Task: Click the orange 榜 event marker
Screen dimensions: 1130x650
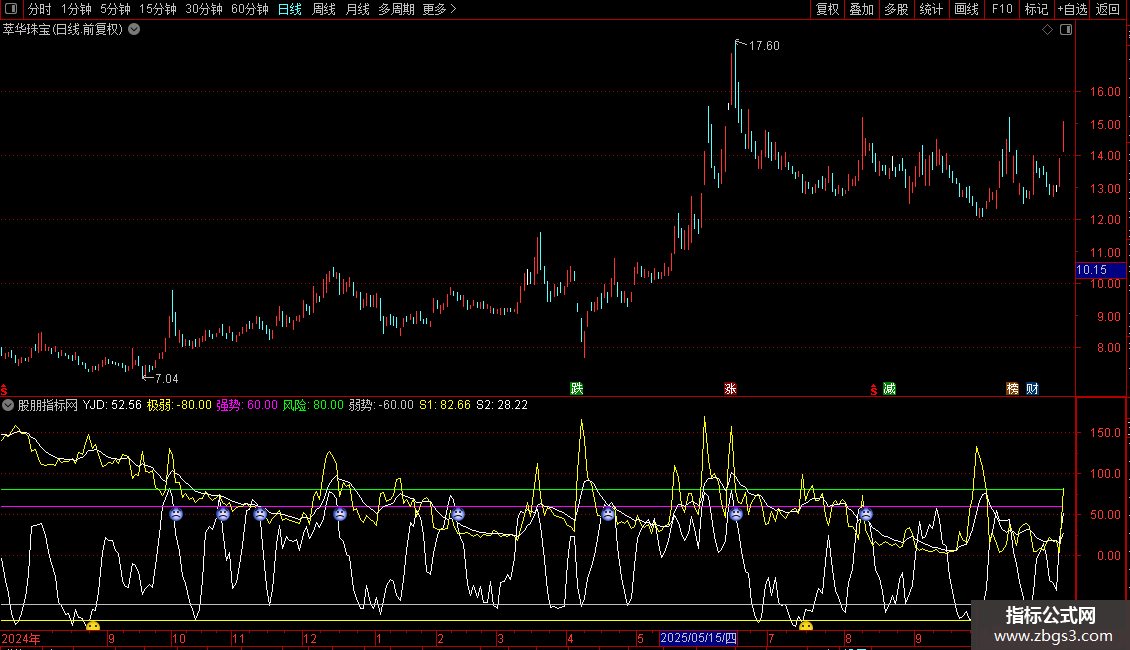Action: tap(1013, 388)
